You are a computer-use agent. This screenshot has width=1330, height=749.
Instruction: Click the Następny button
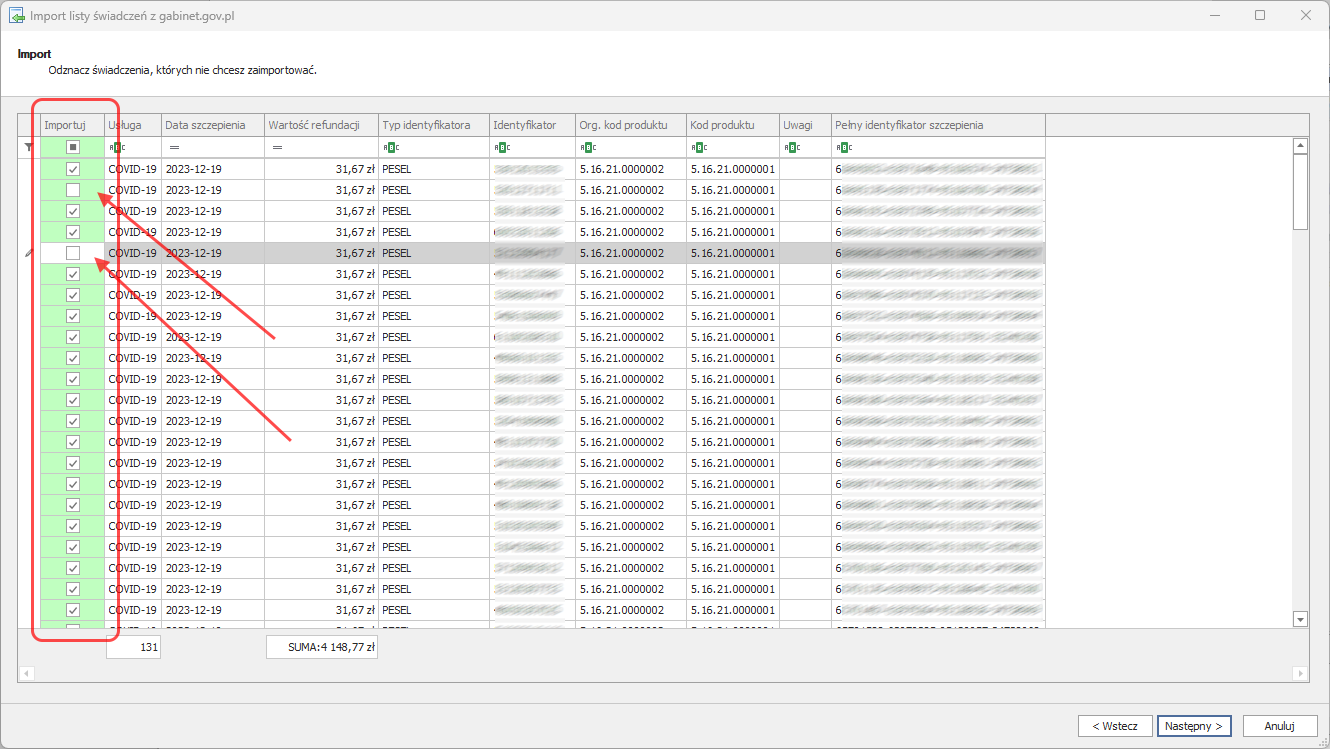click(x=1193, y=726)
